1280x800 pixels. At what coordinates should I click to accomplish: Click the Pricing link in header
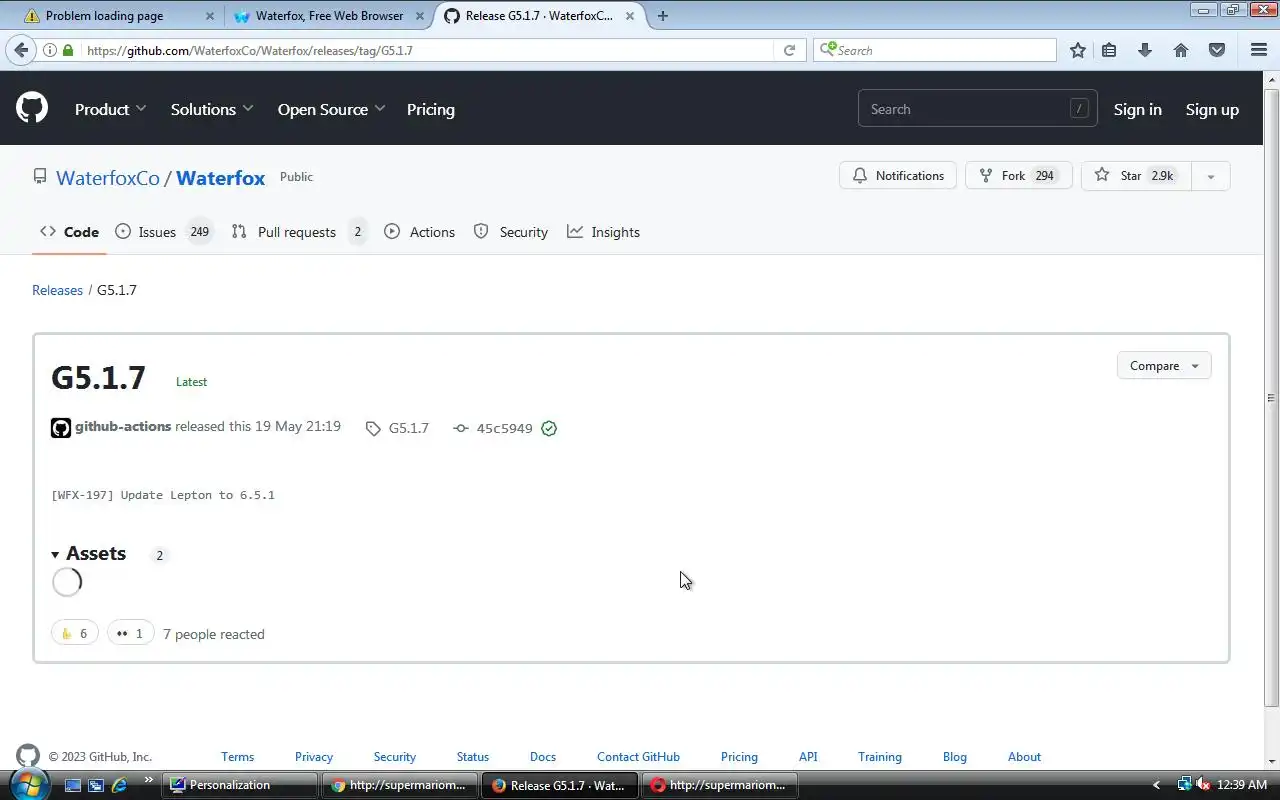430,109
